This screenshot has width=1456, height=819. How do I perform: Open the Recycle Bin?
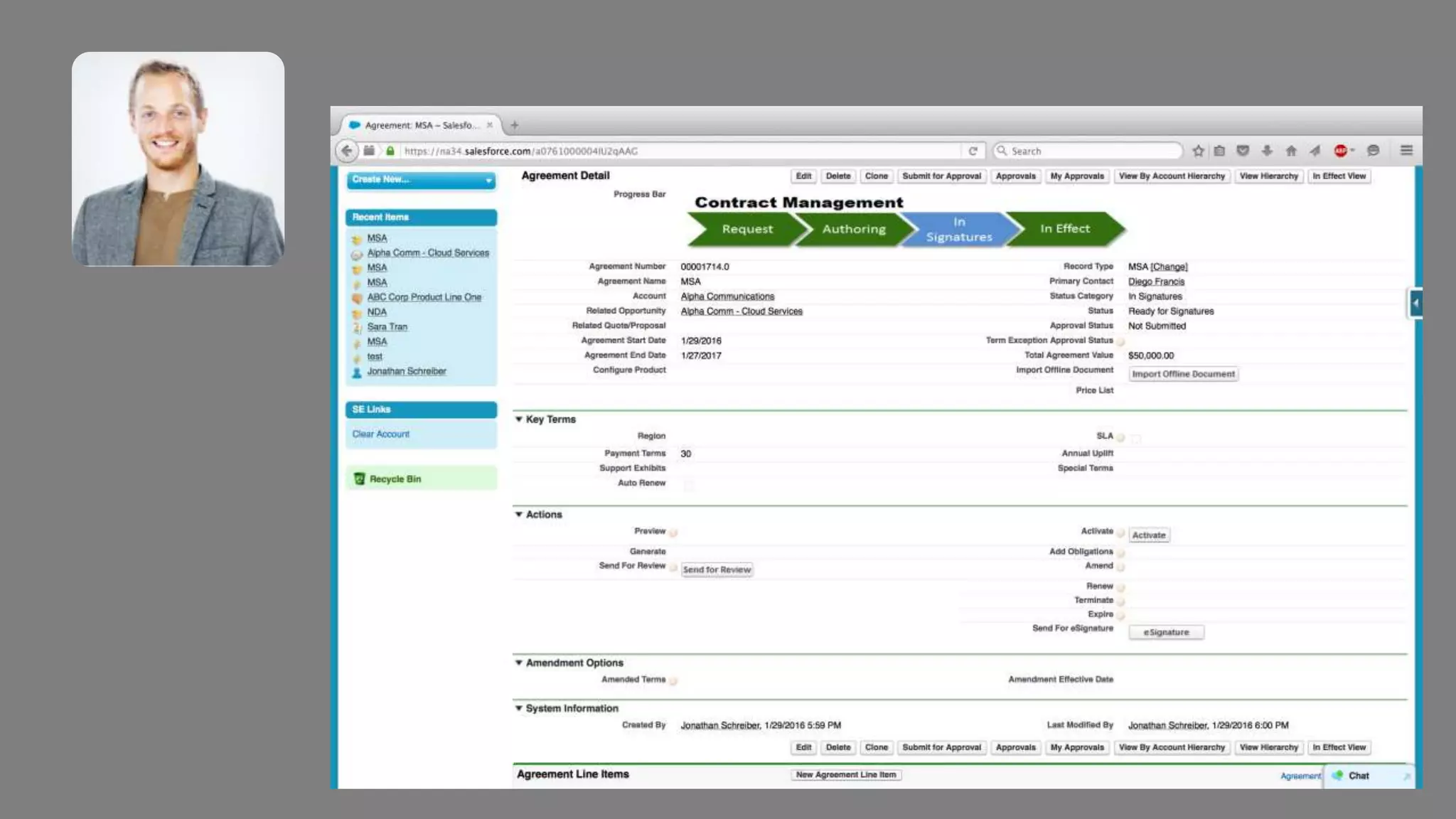tap(395, 479)
